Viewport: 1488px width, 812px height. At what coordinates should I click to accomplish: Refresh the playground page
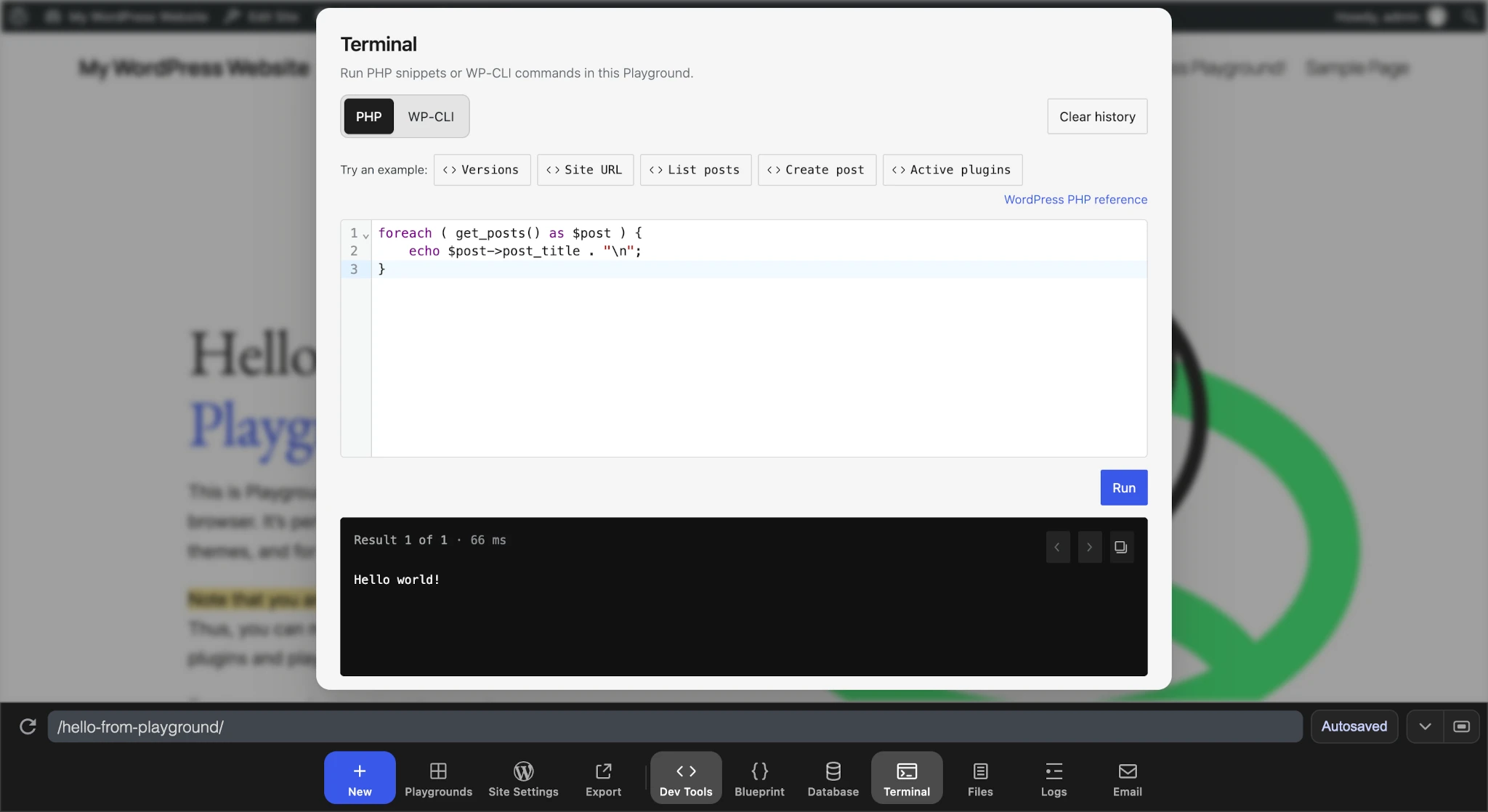pyautogui.click(x=28, y=726)
